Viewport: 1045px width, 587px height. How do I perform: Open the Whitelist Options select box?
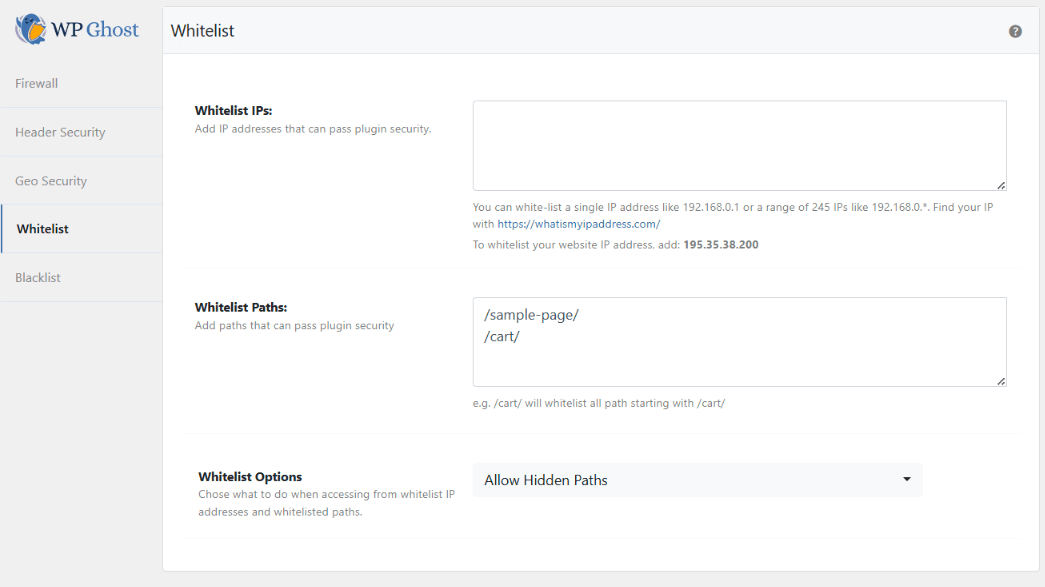tap(696, 480)
